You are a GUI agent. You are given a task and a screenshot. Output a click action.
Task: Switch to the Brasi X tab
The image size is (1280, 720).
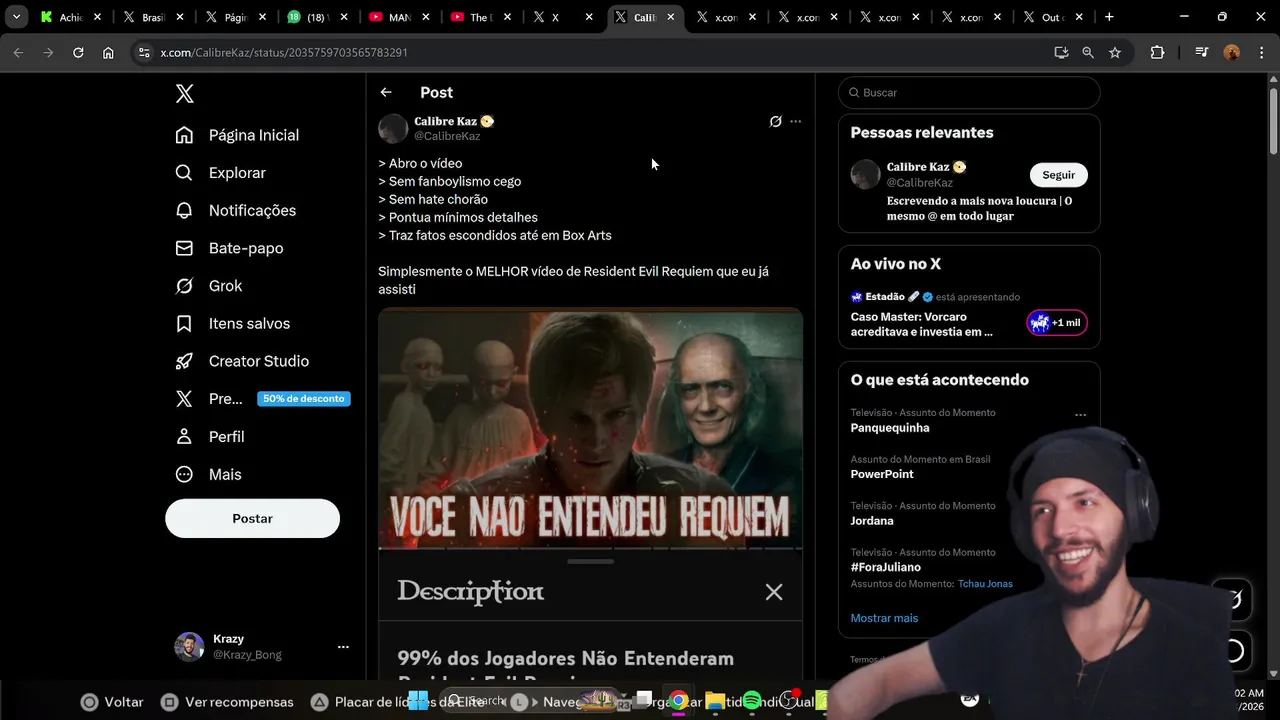click(150, 17)
